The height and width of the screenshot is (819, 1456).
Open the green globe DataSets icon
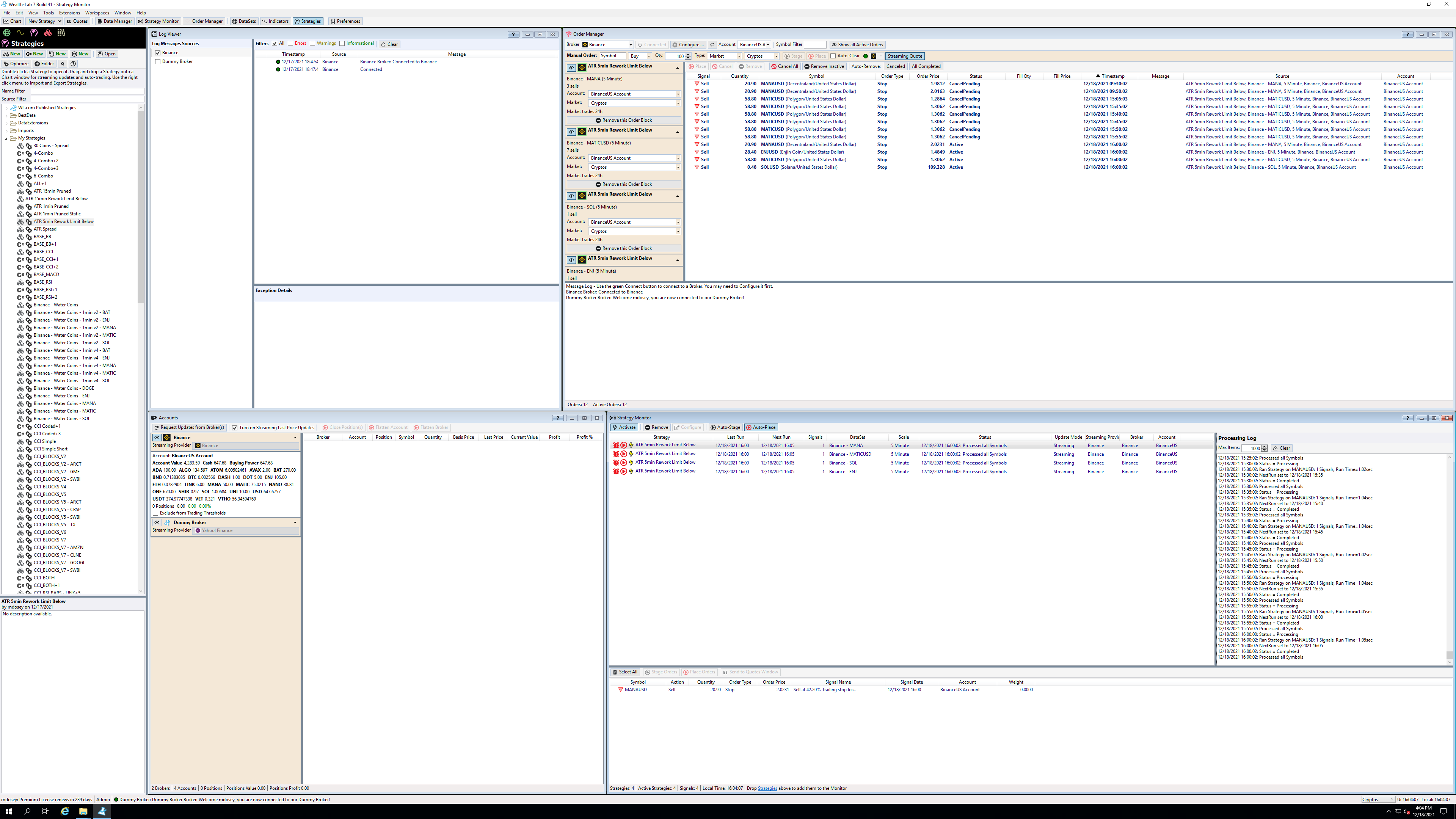click(7, 33)
